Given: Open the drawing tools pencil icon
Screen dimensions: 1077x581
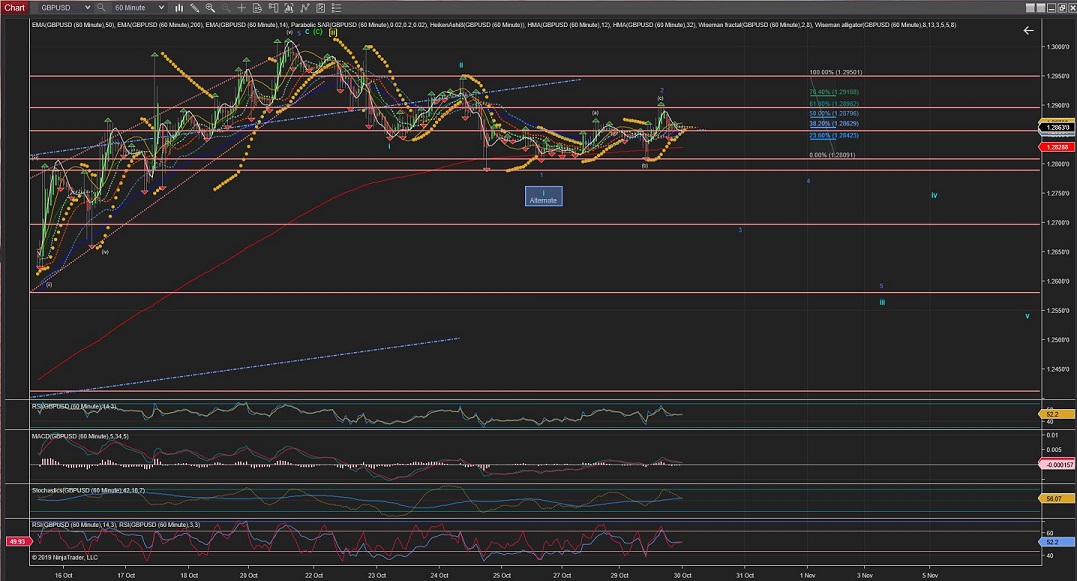Looking at the screenshot, I should (194, 8).
